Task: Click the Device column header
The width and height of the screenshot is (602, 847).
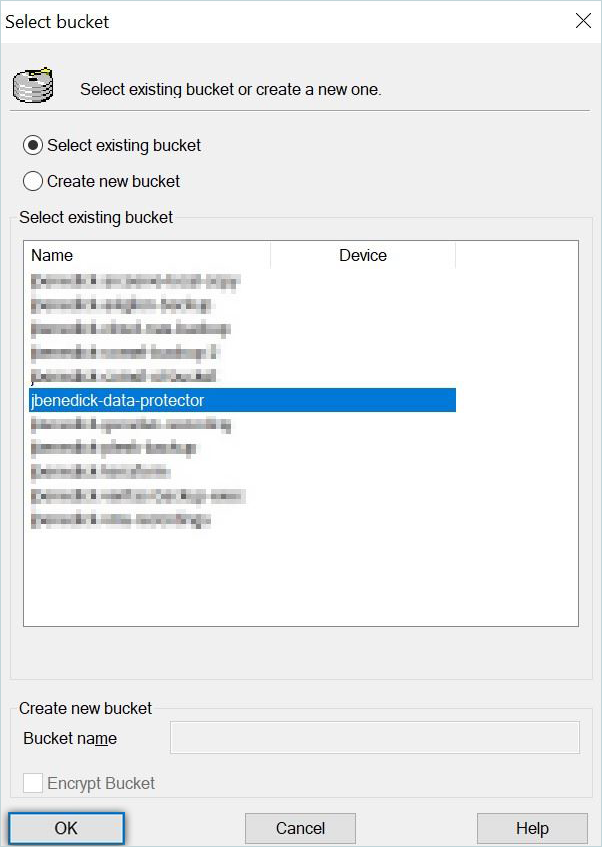Action: coord(362,255)
